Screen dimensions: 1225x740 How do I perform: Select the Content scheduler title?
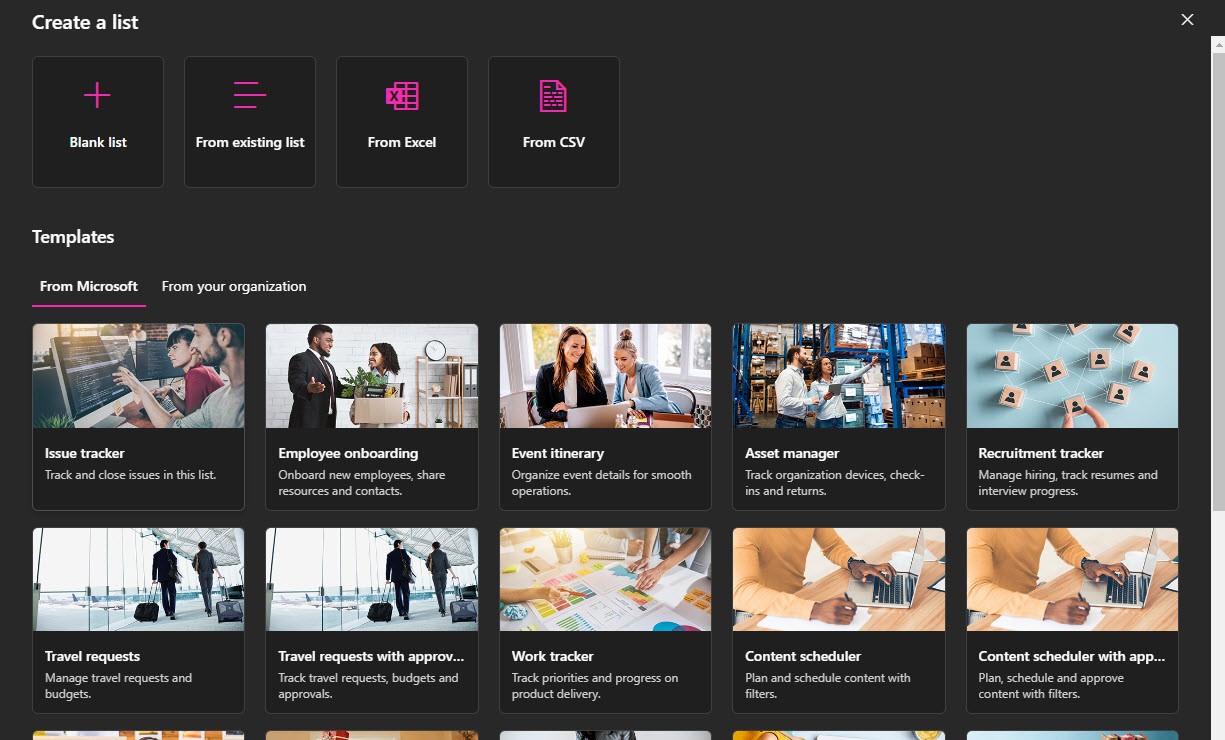(x=803, y=656)
